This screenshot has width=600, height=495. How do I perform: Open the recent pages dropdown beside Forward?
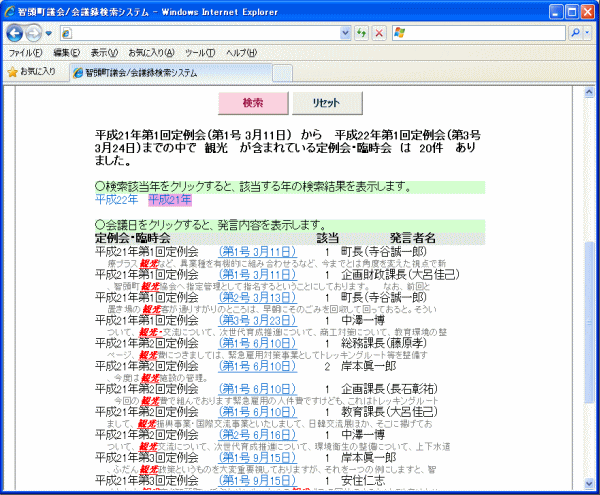49,33
